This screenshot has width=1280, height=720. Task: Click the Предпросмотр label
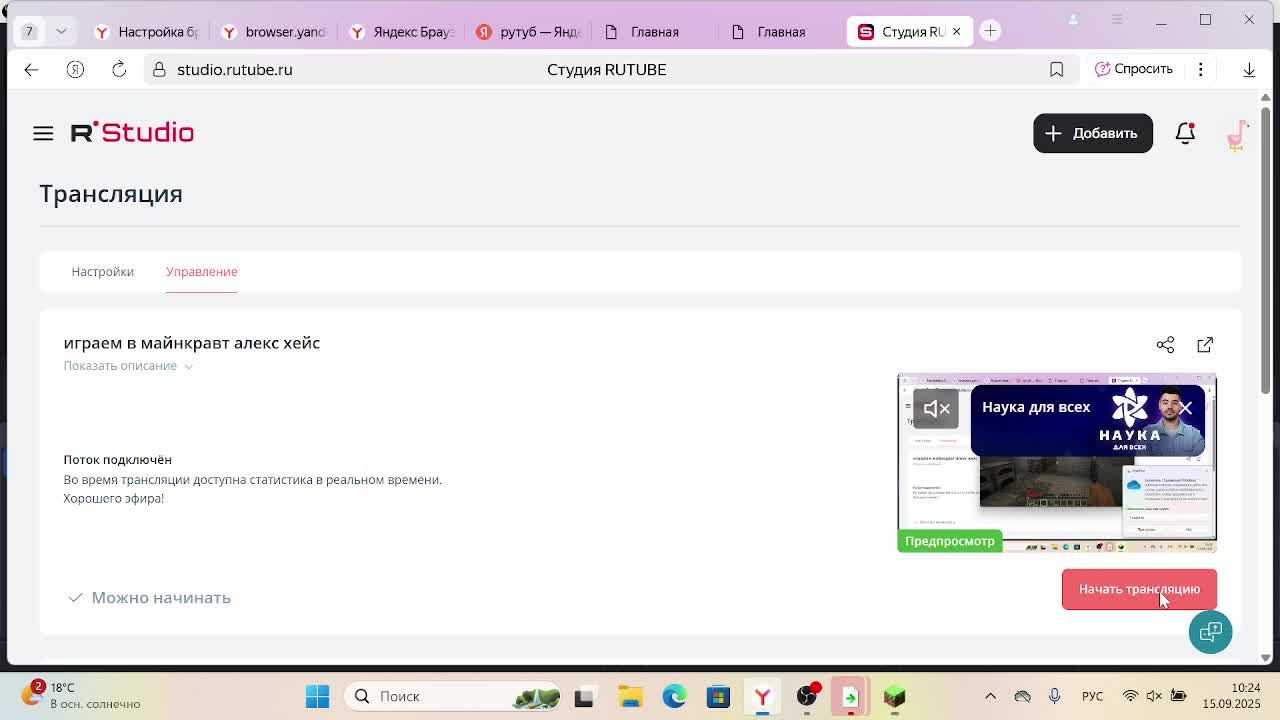click(950, 541)
